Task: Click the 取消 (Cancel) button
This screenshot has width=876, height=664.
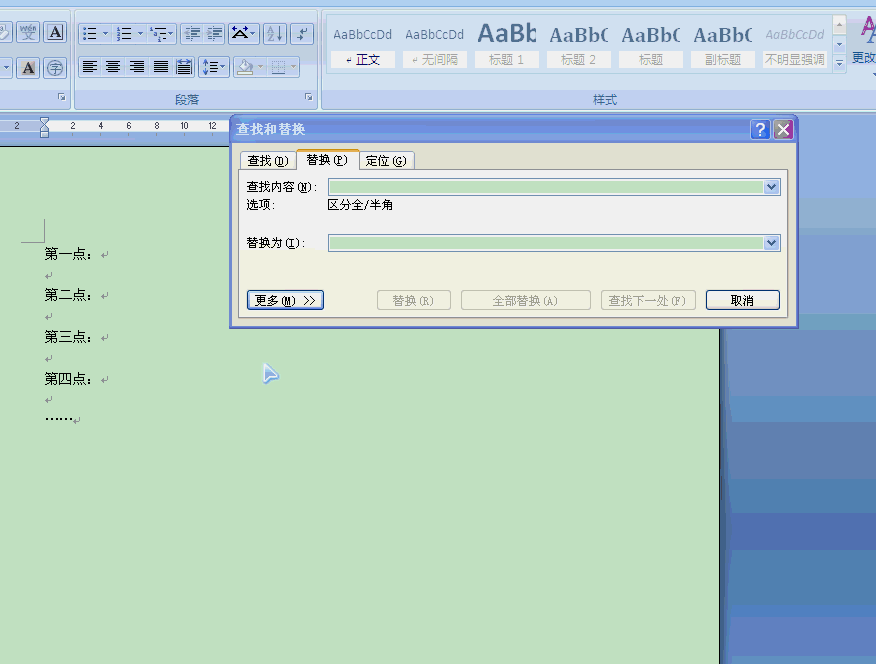Action: 742,299
